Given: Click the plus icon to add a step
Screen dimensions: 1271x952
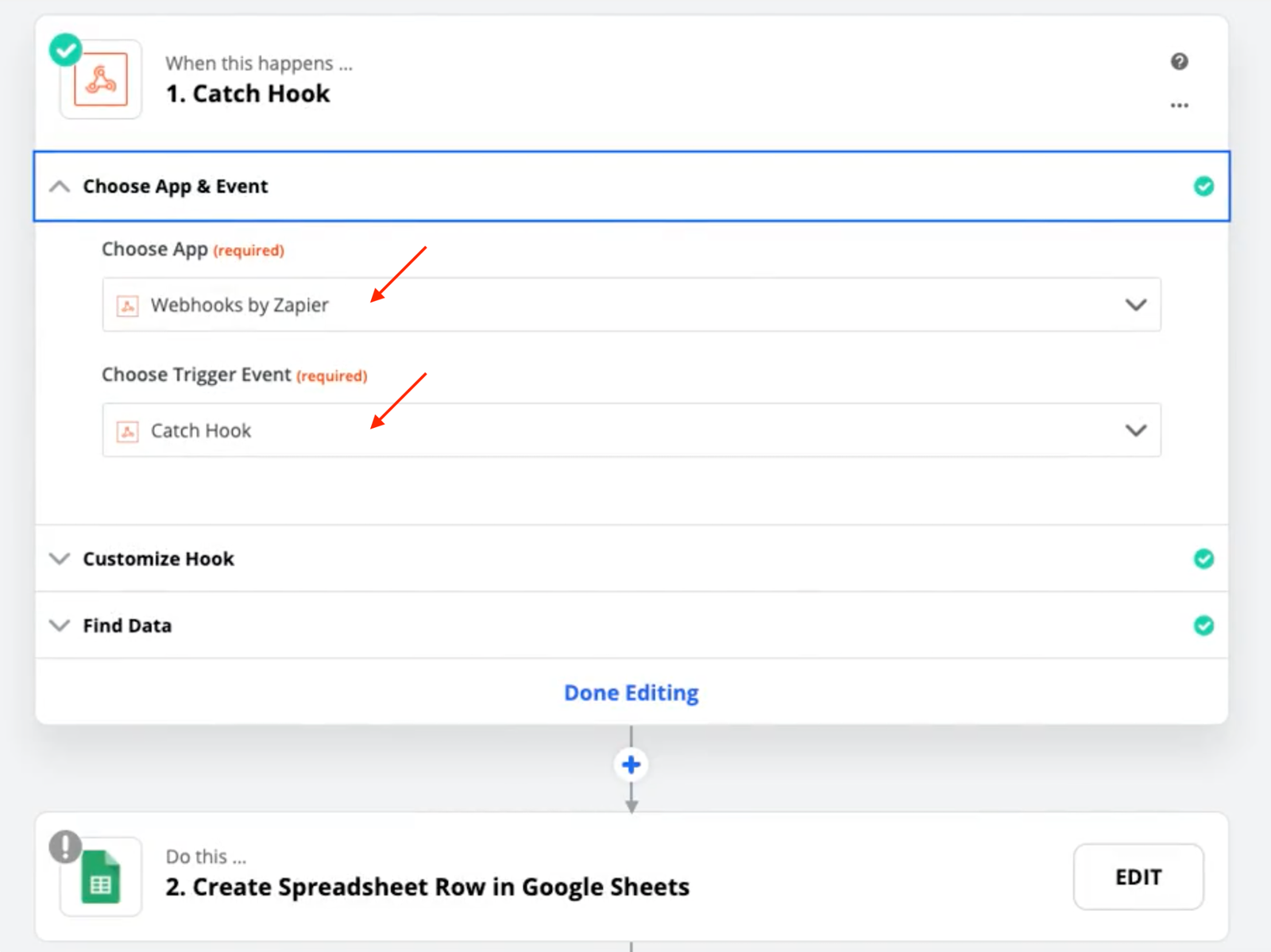Looking at the screenshot, I should coord(632,765).
